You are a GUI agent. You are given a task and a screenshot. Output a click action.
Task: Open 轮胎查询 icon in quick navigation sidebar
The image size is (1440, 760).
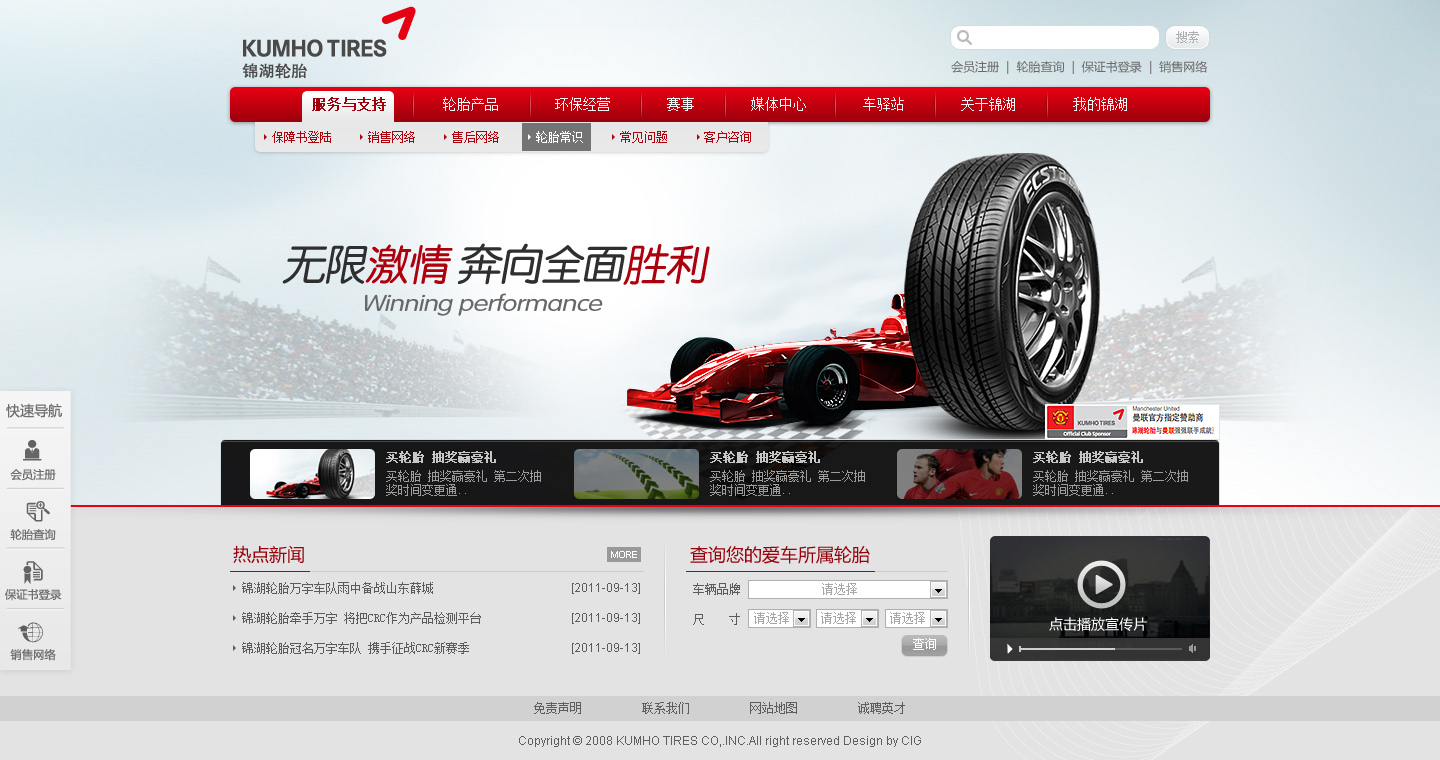click(36, 511)
